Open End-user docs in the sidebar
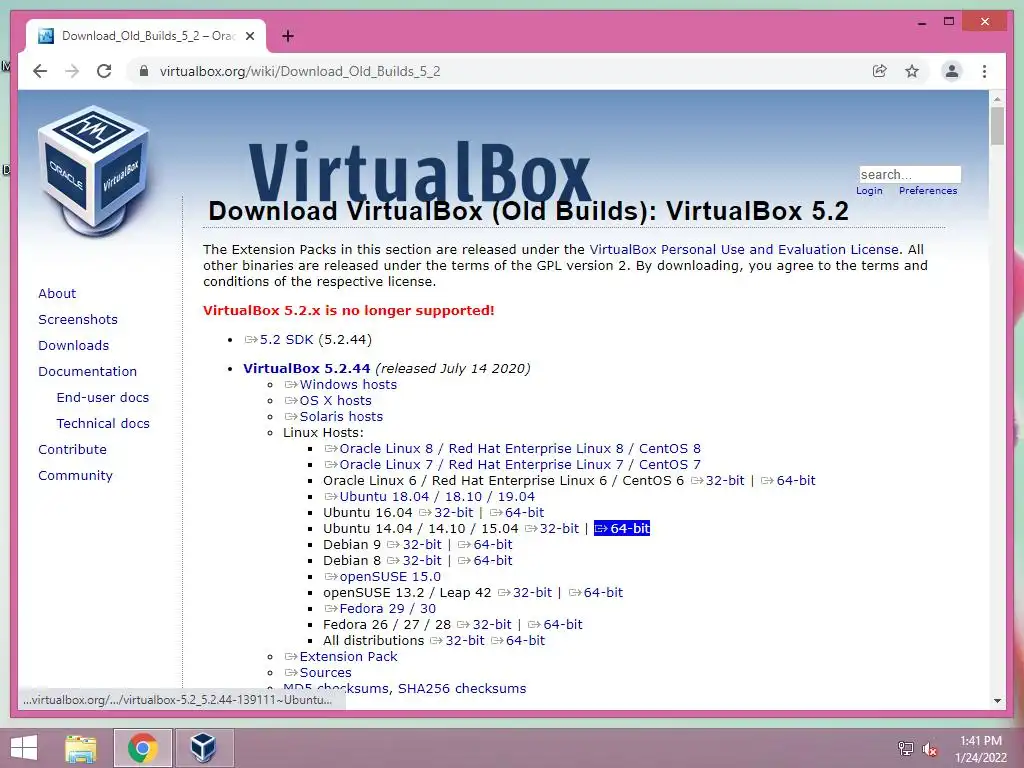The height and width of the screenshot is (768, 1024). tap(103, 398)
